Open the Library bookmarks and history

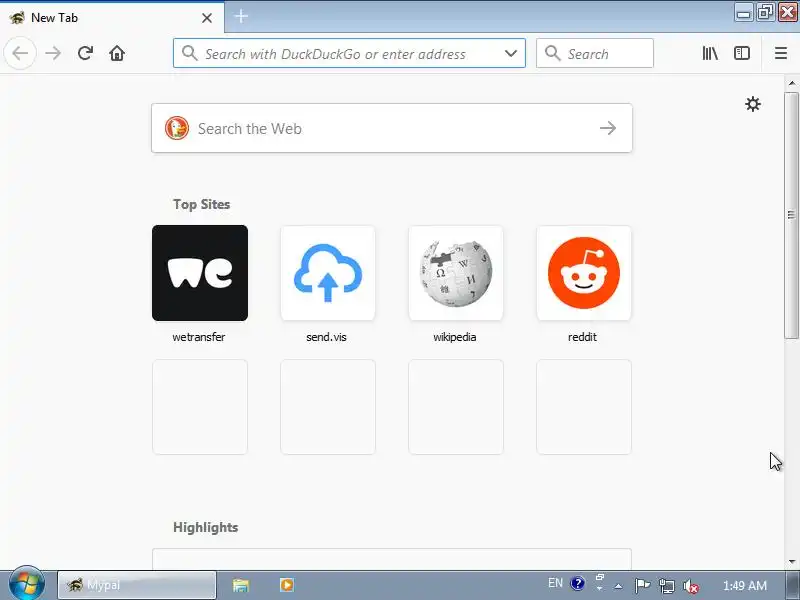point(710,53)
